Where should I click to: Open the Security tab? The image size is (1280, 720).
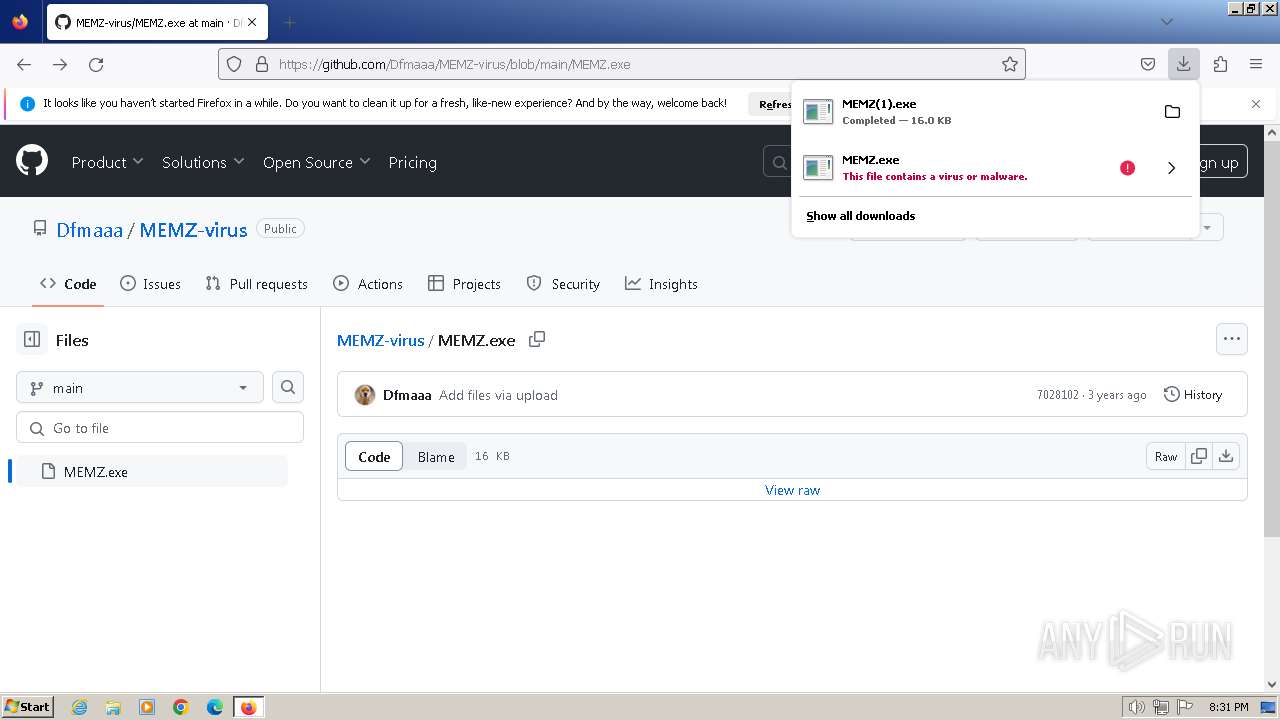tap(563, 284)
